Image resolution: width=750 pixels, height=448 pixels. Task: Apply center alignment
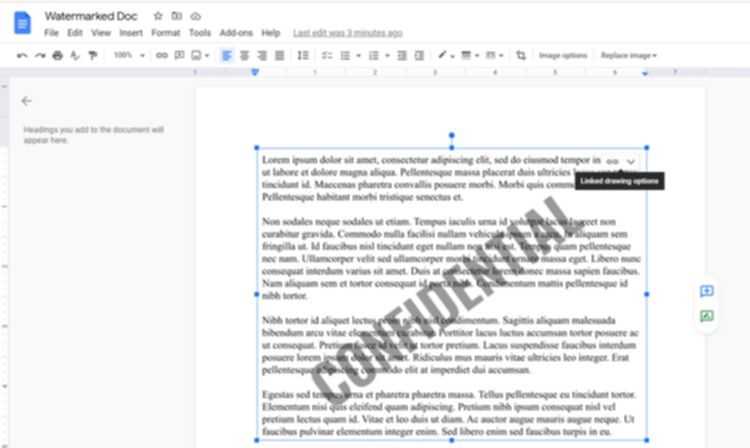[x=244, y=55]
